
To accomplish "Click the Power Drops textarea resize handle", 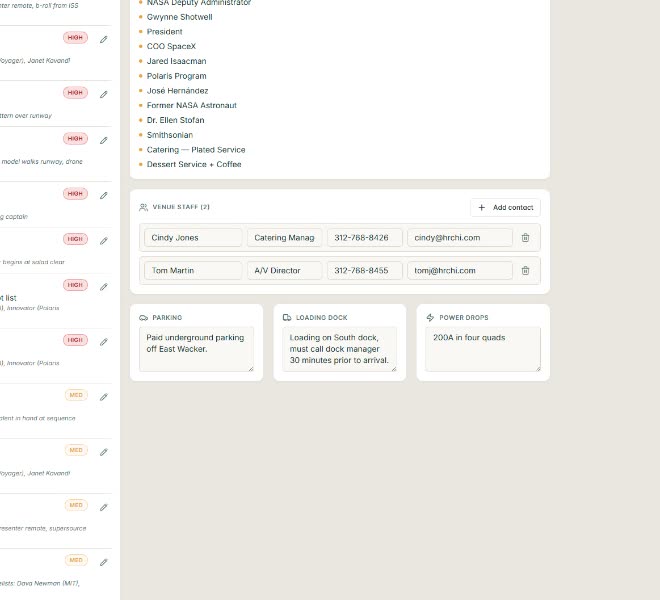I will point(538,368).
